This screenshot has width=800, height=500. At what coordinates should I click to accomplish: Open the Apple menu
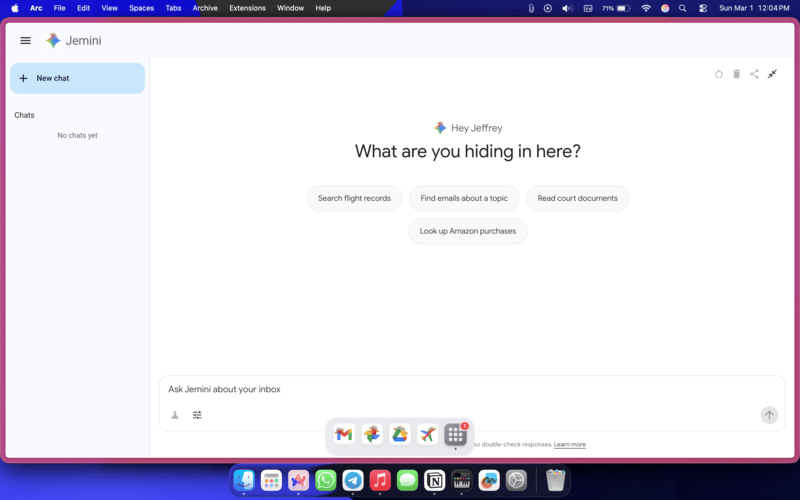point(15,8)
